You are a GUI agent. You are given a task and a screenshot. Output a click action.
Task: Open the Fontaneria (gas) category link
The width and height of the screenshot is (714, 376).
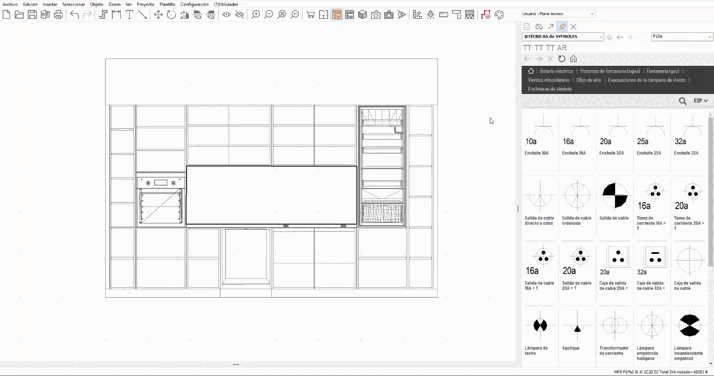pos(663,71)
